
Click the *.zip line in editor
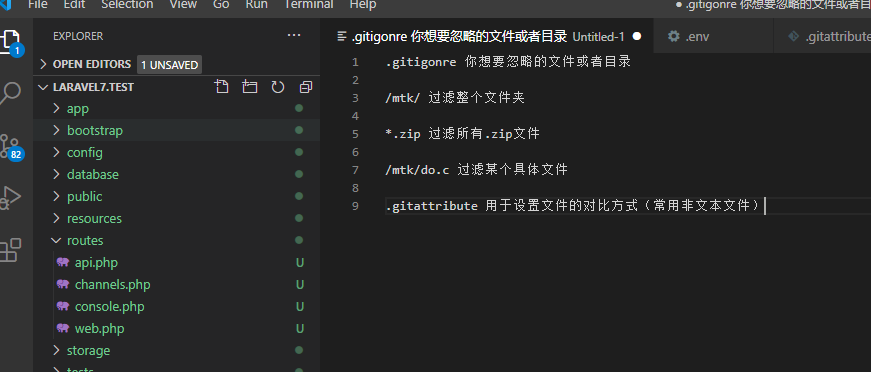point(463,134)
